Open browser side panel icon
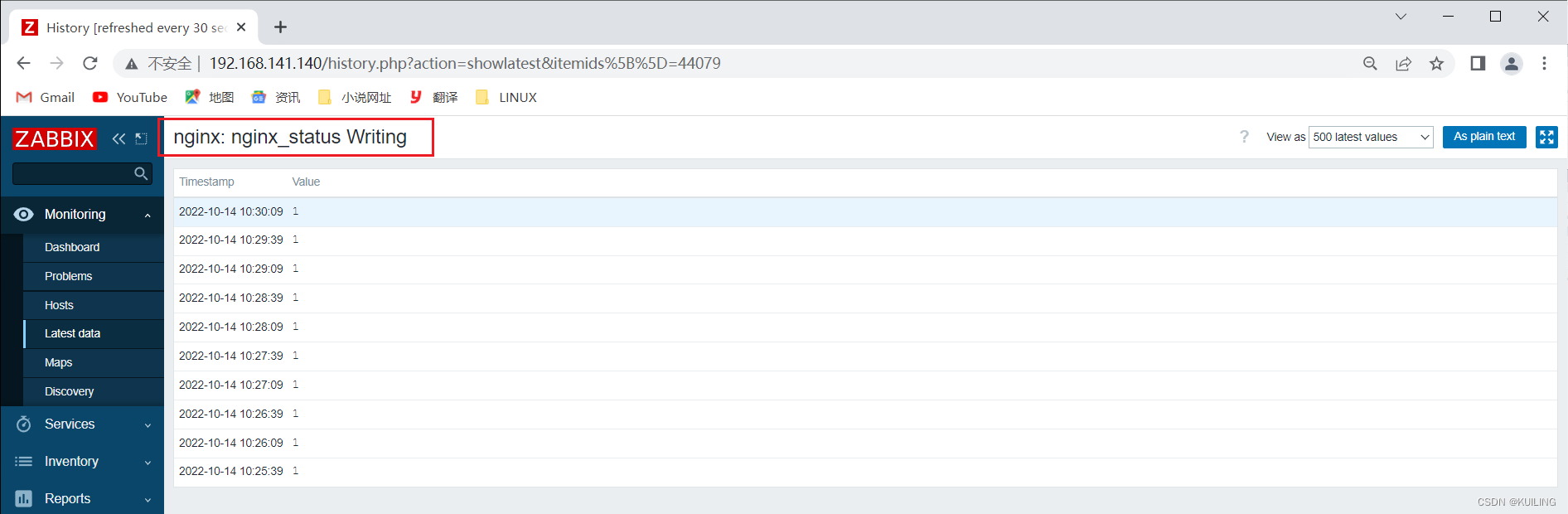The image size is (1568, 514). 1478,63
